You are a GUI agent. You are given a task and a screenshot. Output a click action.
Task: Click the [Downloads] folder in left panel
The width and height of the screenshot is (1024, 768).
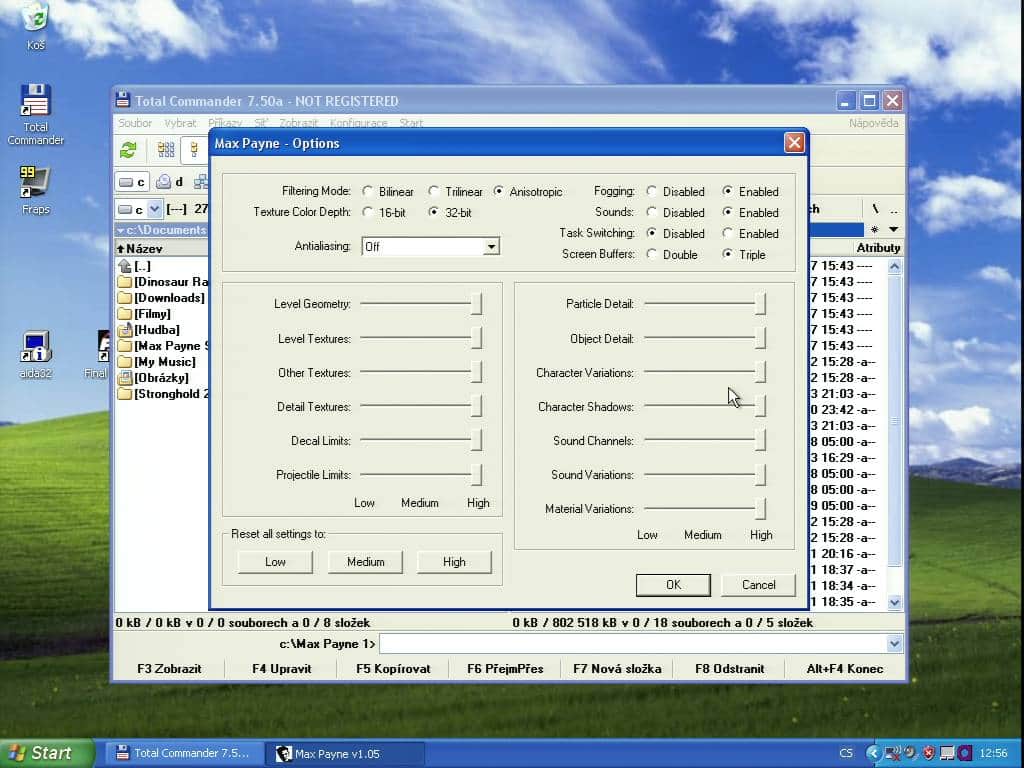pos(161,298)
